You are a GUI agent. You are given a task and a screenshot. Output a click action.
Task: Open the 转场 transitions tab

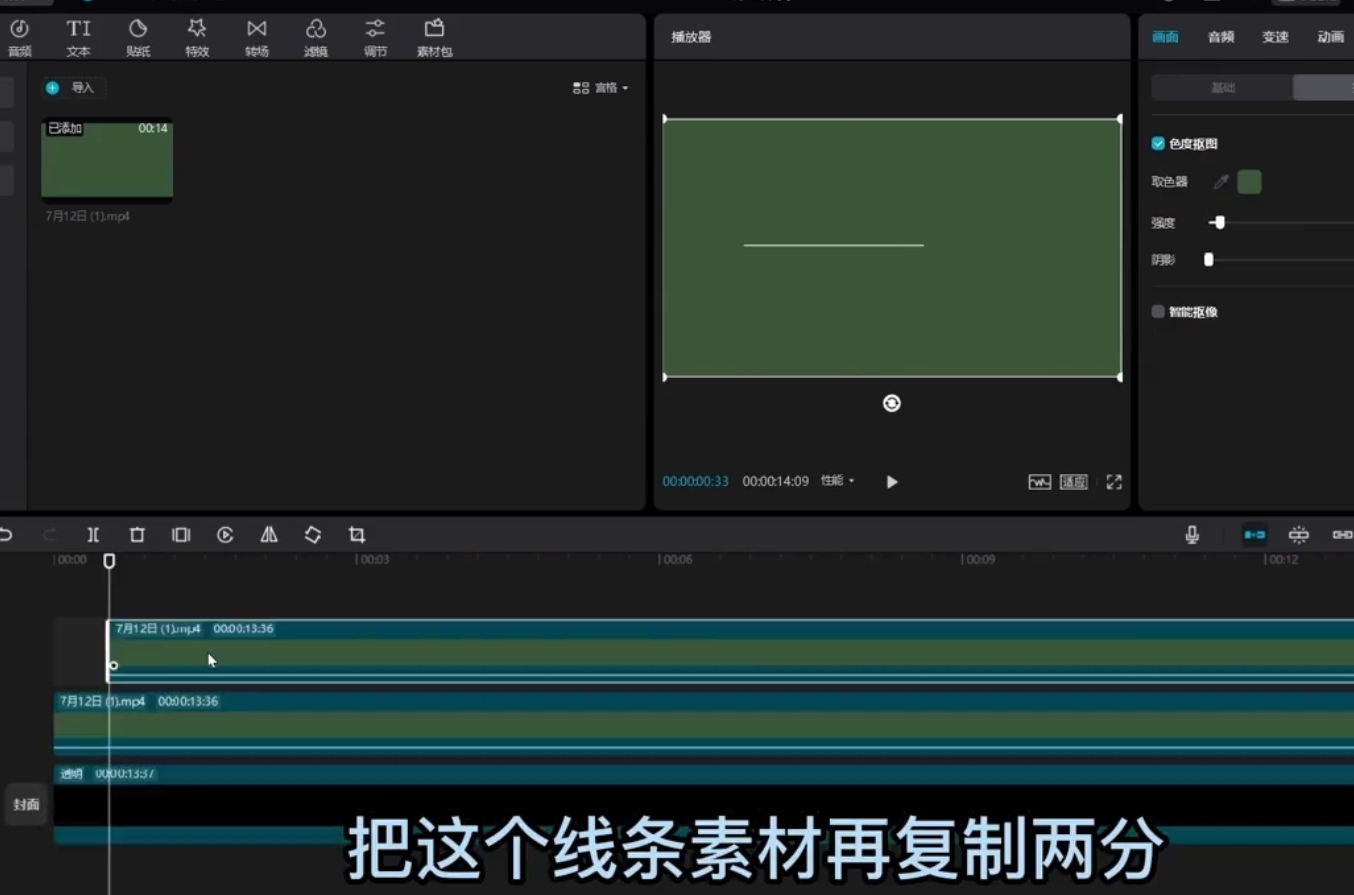(257, 37)
